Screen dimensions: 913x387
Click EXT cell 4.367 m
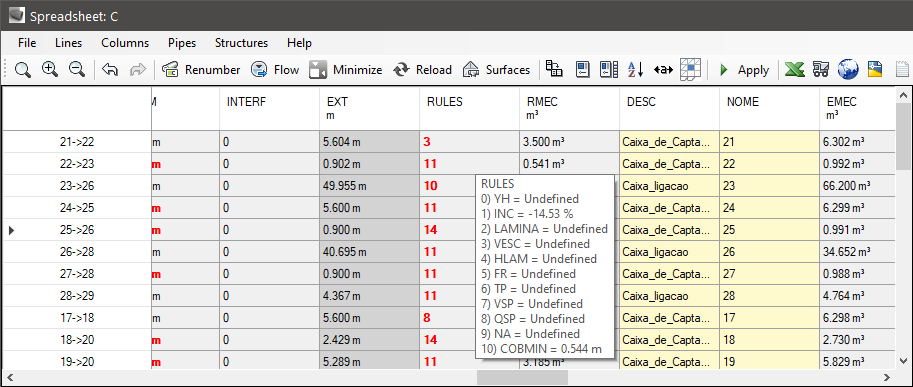(369, 296)
